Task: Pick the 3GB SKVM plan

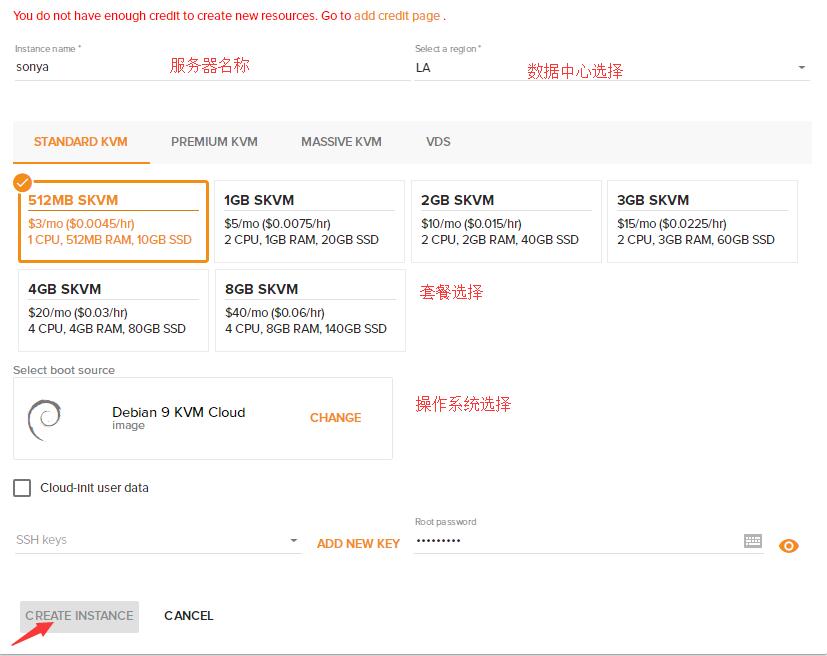Action: pos(702,221)
